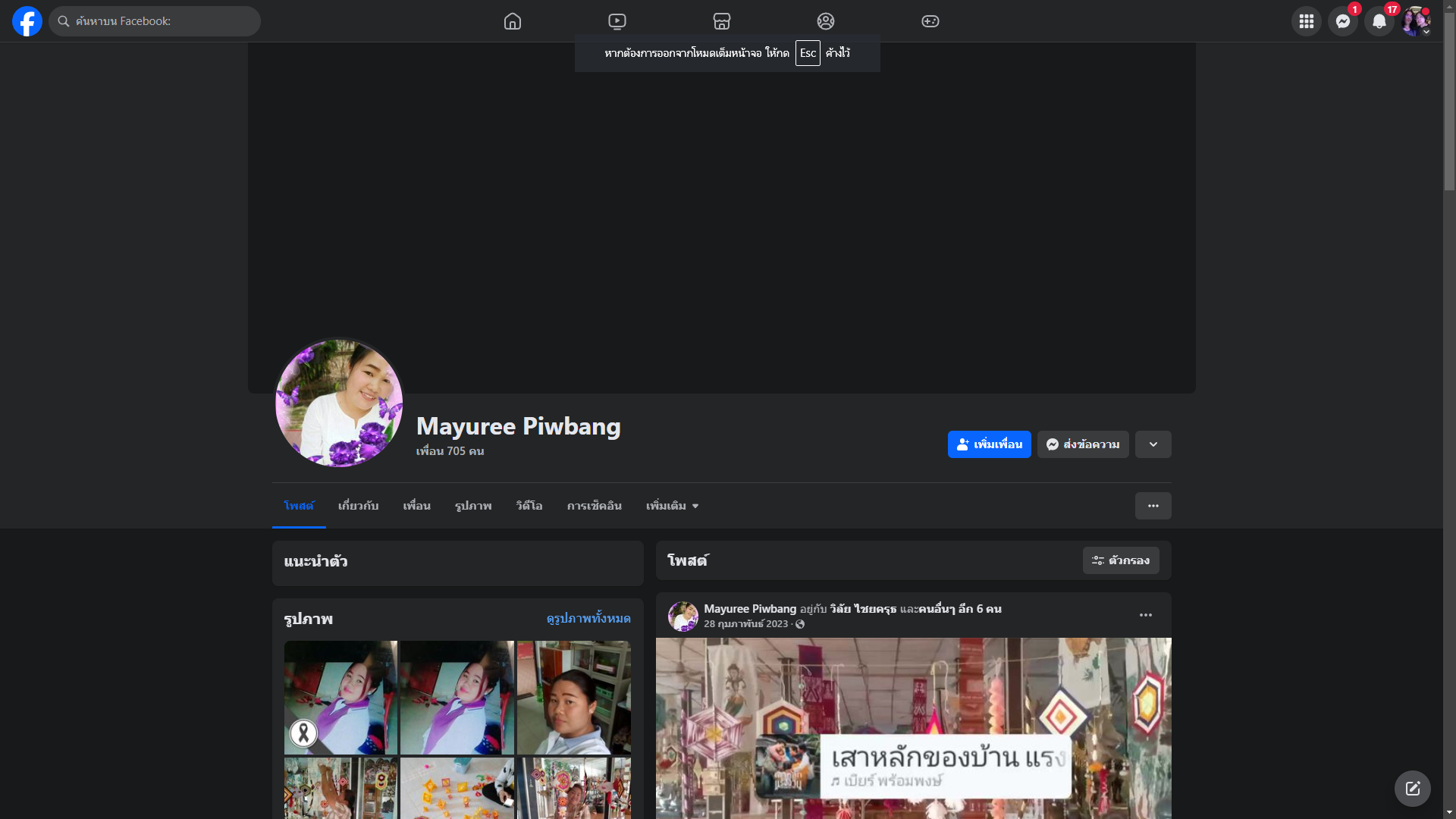Open posts ตัวกรอง filter button
1456x819 pixels.
pos(1120,560)
